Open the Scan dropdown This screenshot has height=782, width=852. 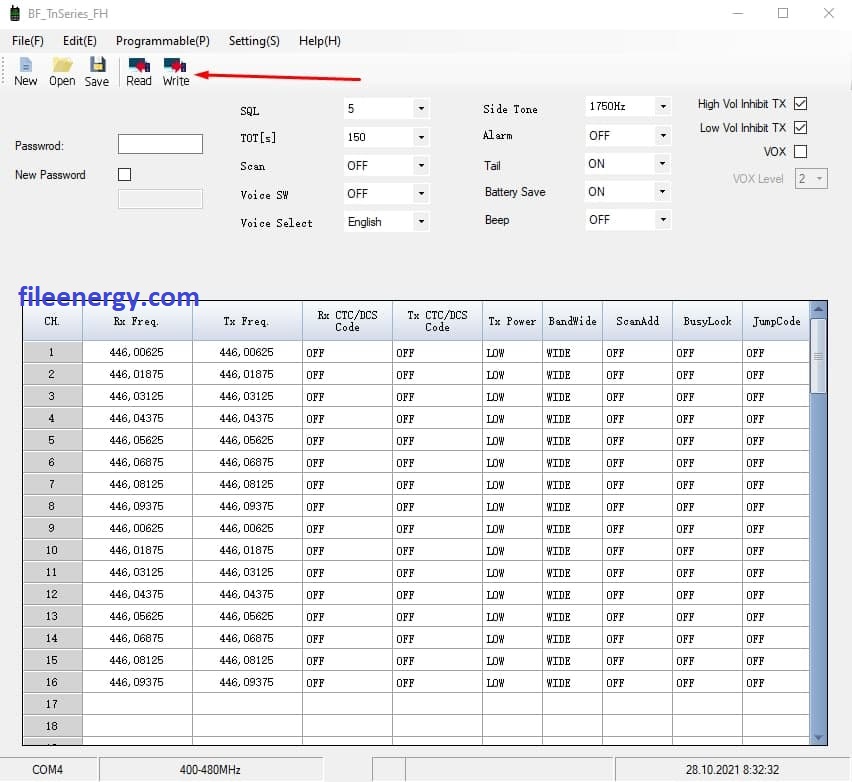click(x=421, y=165)
